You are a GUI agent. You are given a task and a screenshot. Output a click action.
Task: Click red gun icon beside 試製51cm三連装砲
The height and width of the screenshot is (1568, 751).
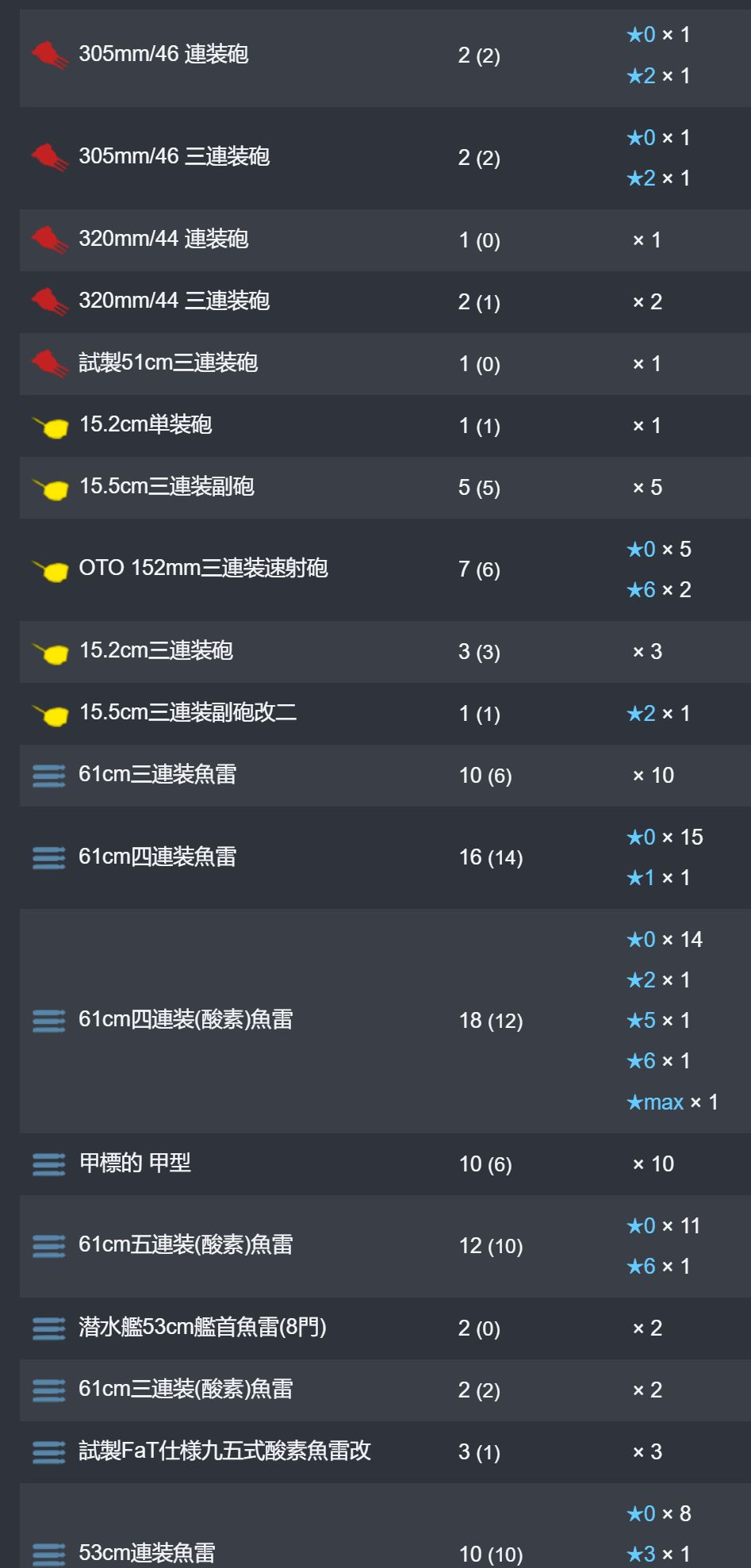pos(50,364)
